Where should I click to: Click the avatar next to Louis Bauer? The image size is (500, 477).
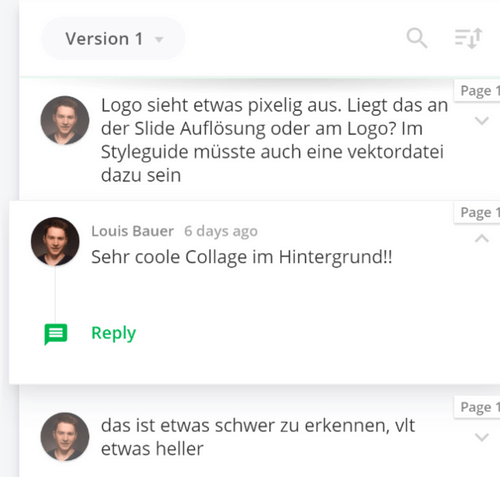point(55,242)
